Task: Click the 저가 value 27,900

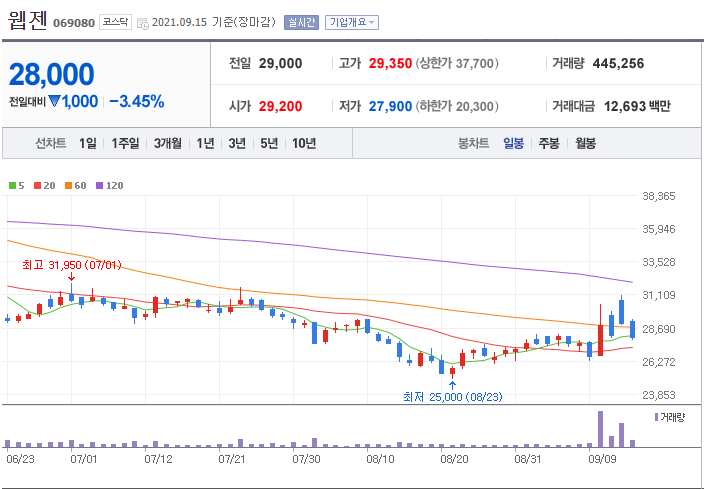Action: coord(390,107)
